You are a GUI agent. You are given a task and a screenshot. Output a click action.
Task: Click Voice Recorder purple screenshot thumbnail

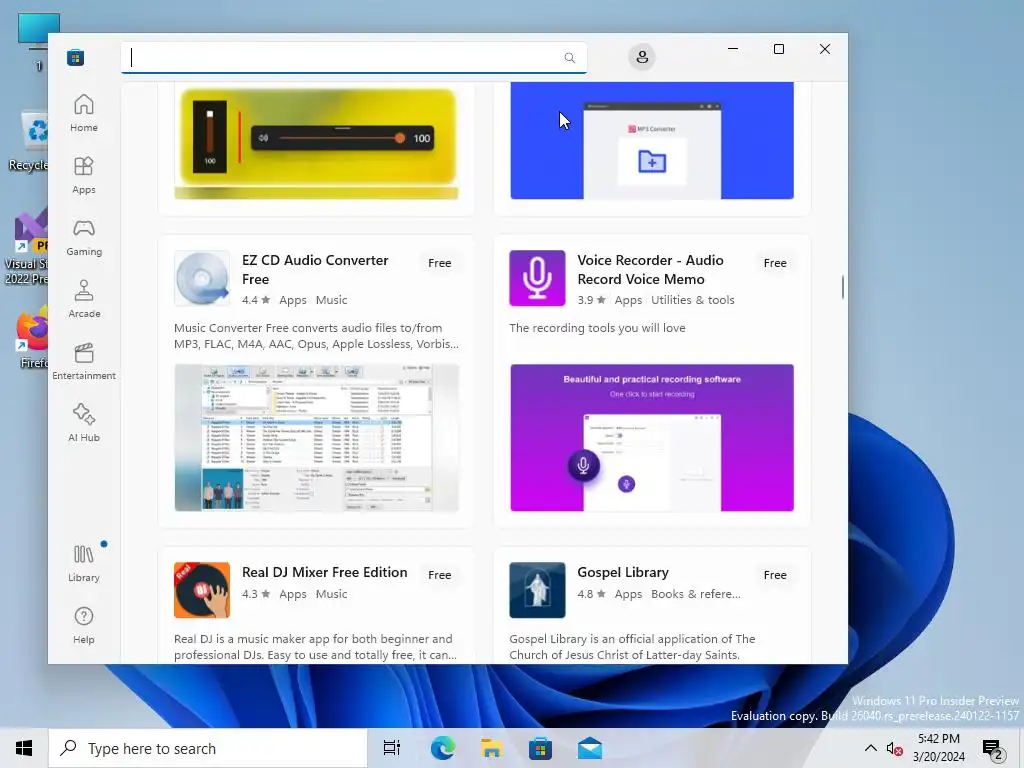click(652, 438)
